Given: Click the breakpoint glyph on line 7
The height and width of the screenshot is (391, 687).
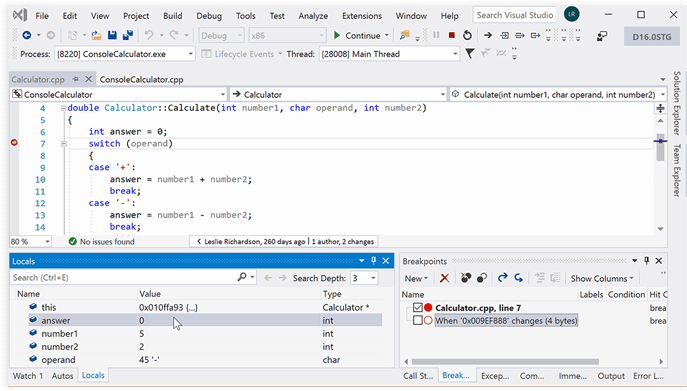Looking at the screenshot, I should 14,142.
